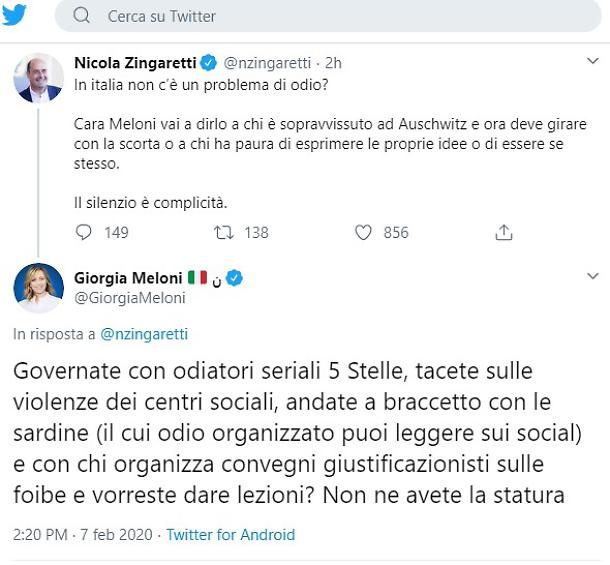Open the @nzingaretti handle next to the name
The width and height of the screenshot is (610, 565).
click(x=261, y=62)
